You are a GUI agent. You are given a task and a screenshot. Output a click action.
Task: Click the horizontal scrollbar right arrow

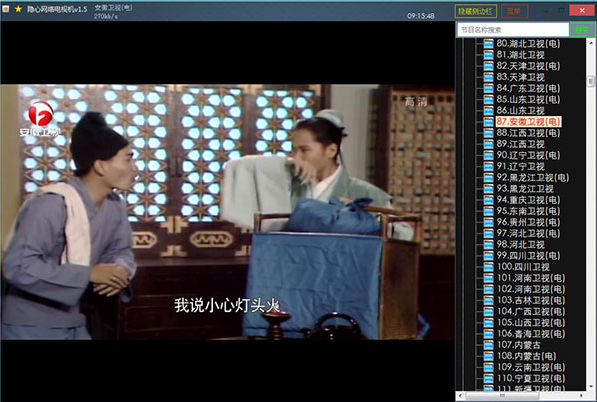[x=581, y=396]
